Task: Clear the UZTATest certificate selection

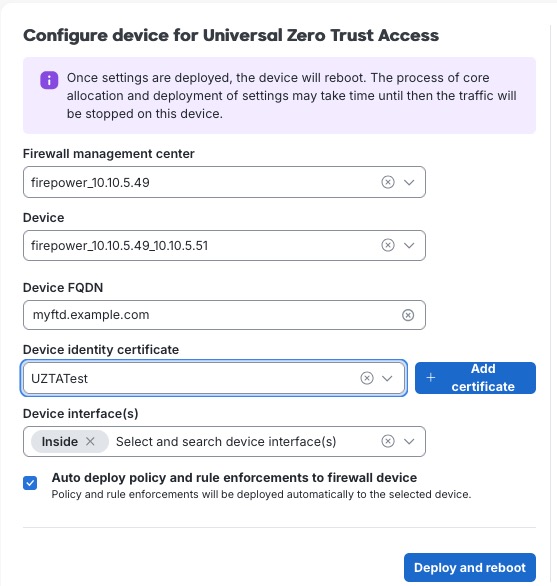Action: pyautogui.click(x=367, y=378)
